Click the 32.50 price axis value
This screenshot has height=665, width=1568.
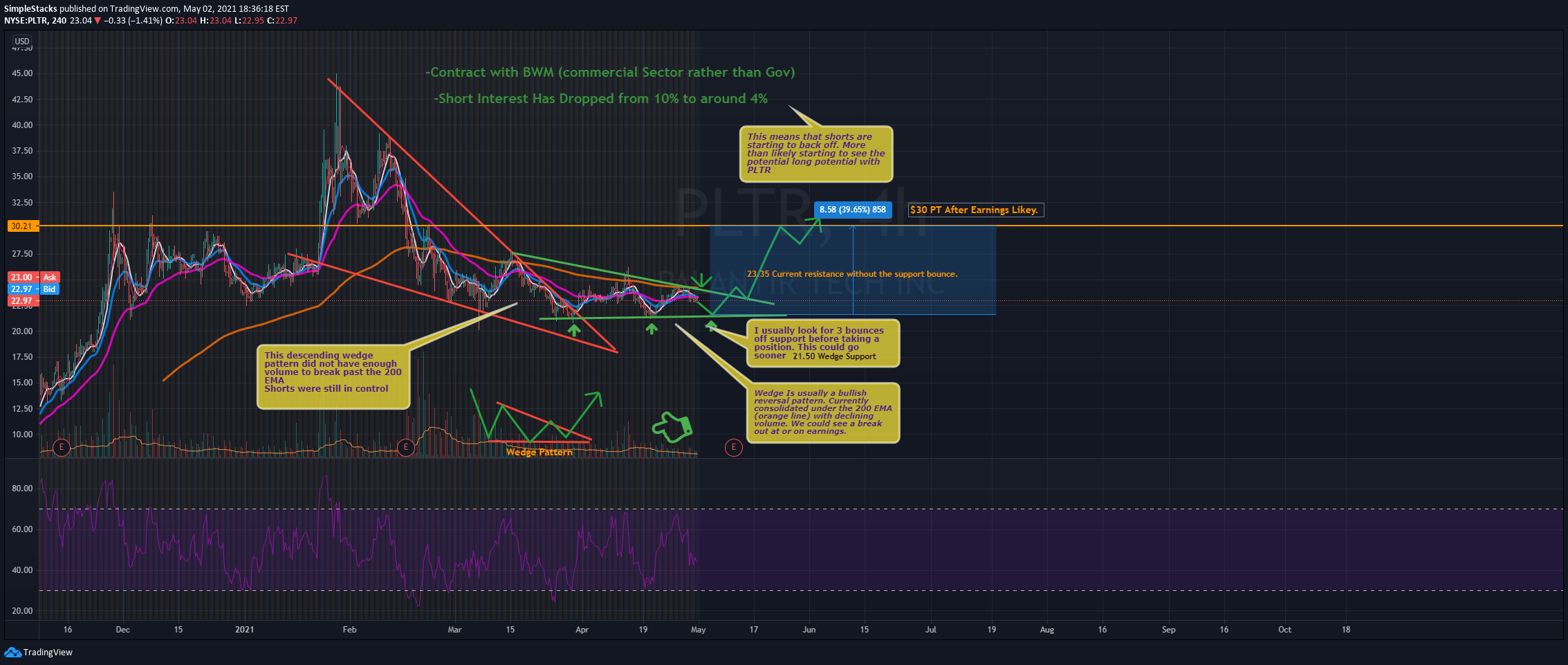pos(22,203)
